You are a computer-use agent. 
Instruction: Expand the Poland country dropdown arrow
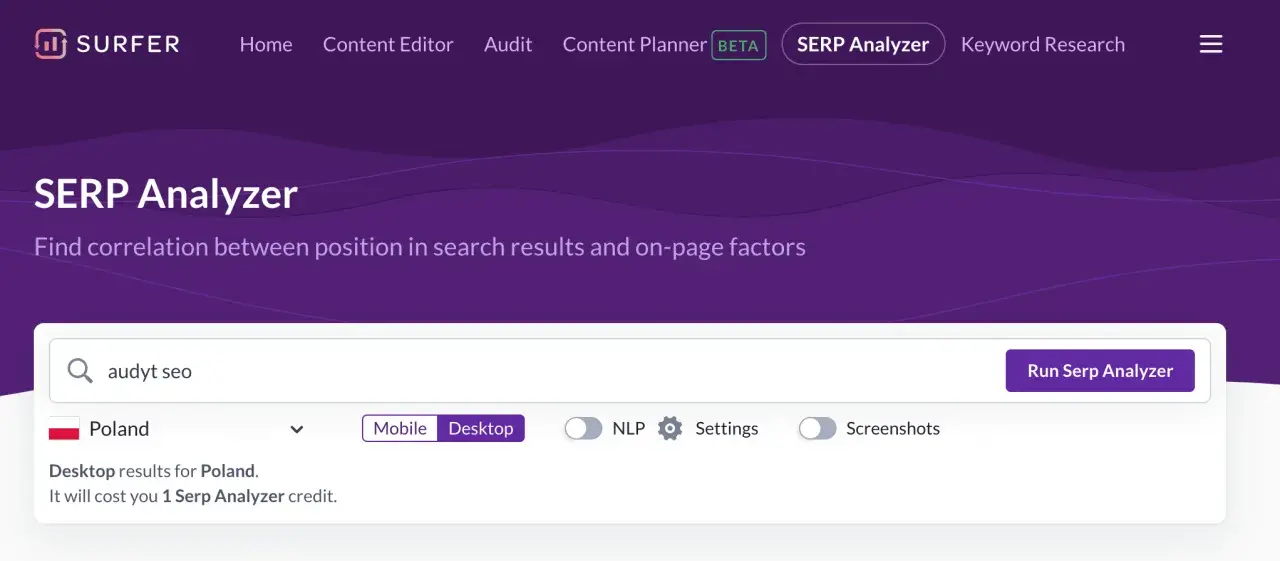[297, 429]
